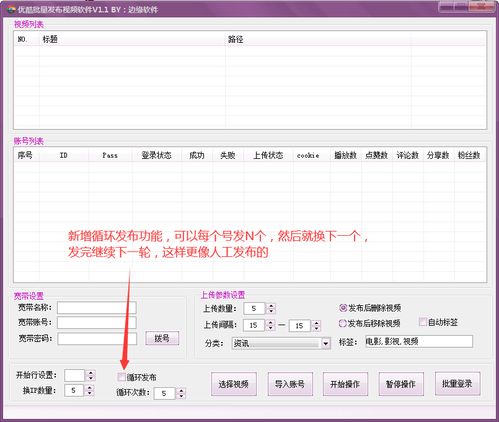The image size is (499, 422).
Task: Decrease 上传数量 with down arrow
Action: tap(272, 311)
